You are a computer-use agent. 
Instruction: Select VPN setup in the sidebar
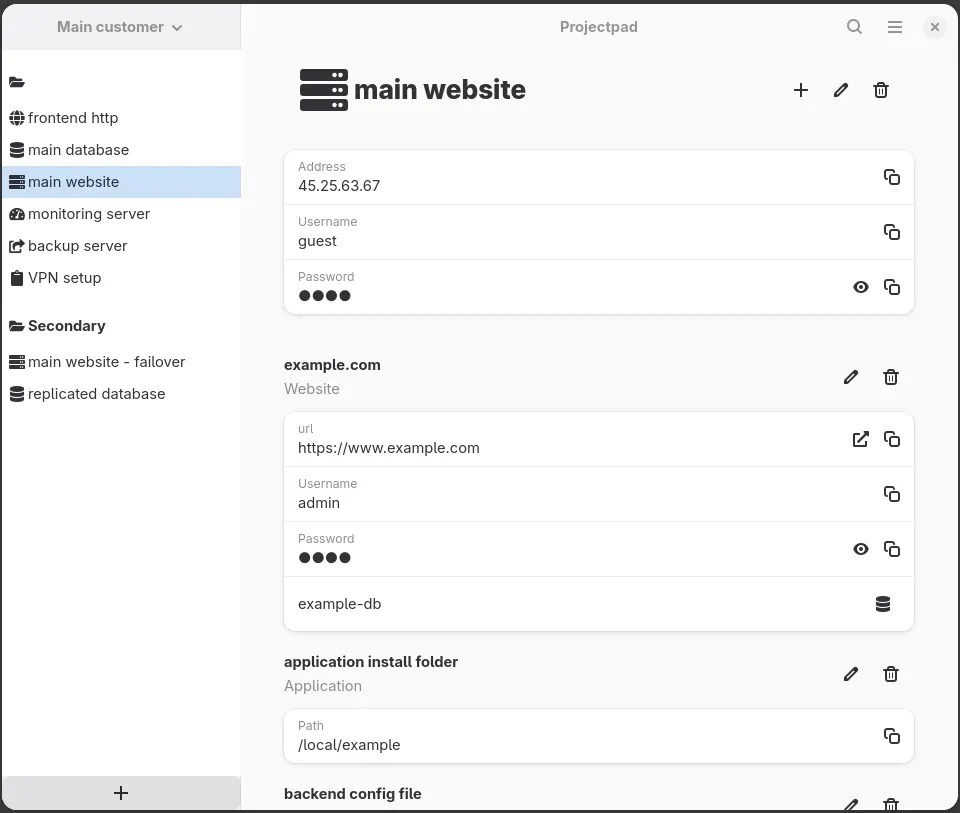pyautogui.click(x=121, y=278)
